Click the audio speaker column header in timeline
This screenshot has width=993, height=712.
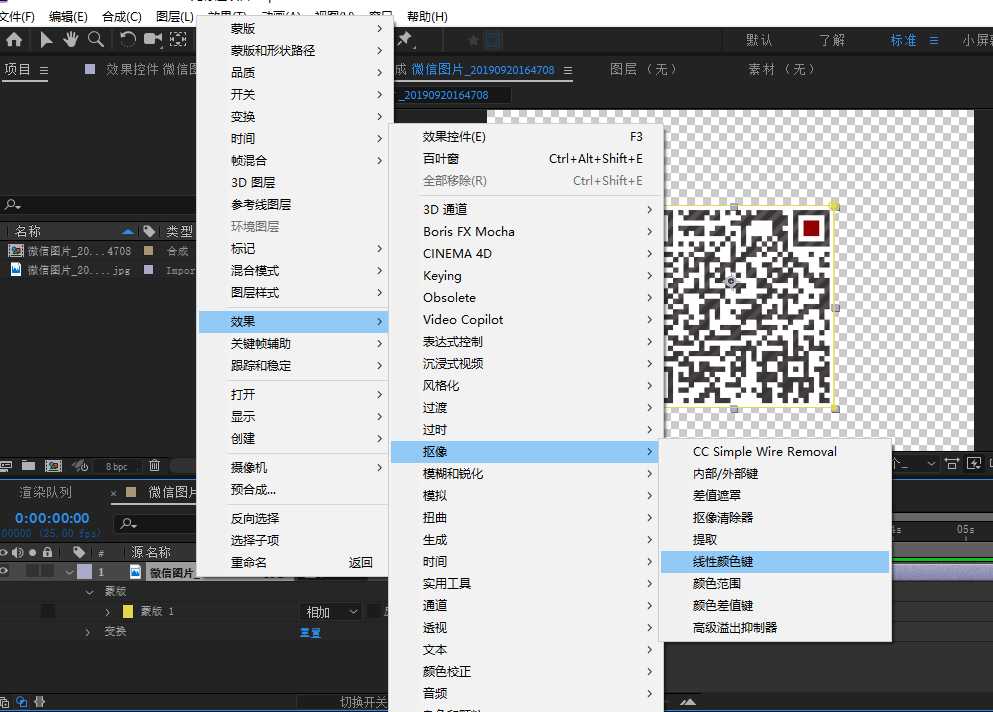18,552
